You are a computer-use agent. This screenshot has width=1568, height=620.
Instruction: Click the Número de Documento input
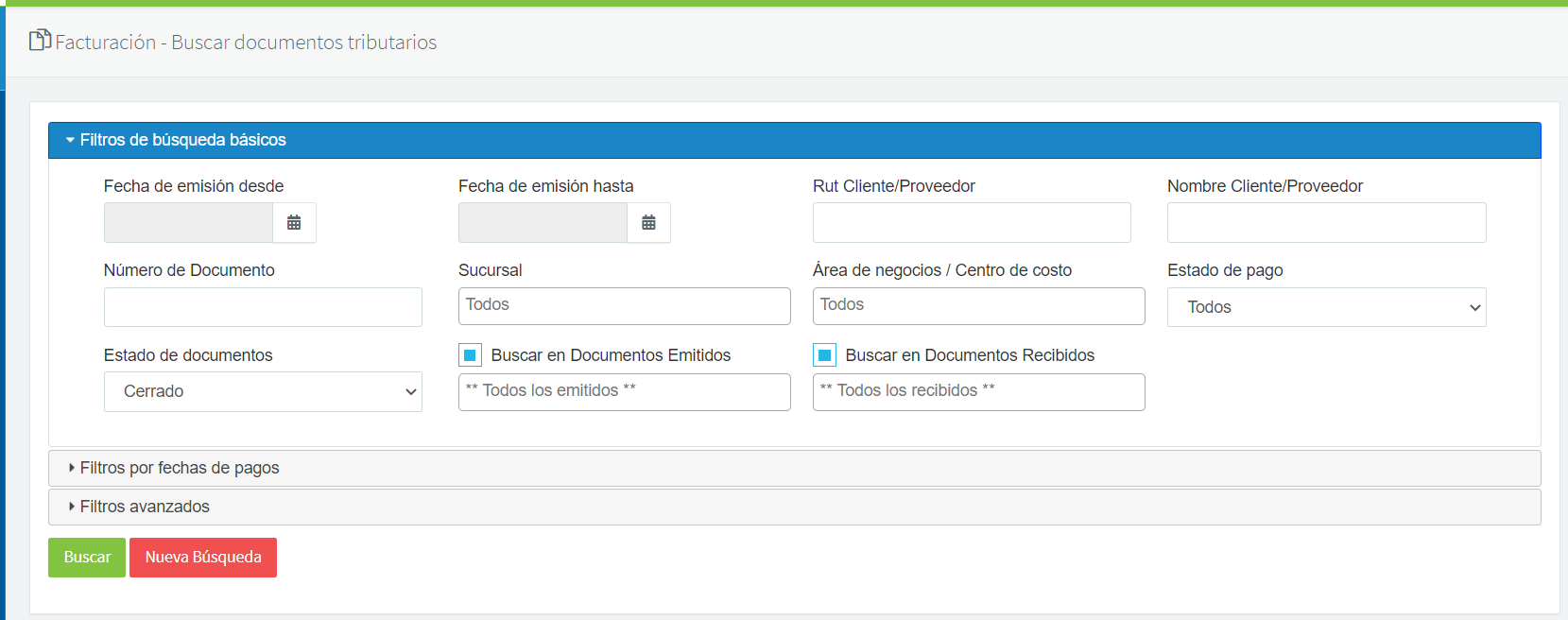(263, 307)
